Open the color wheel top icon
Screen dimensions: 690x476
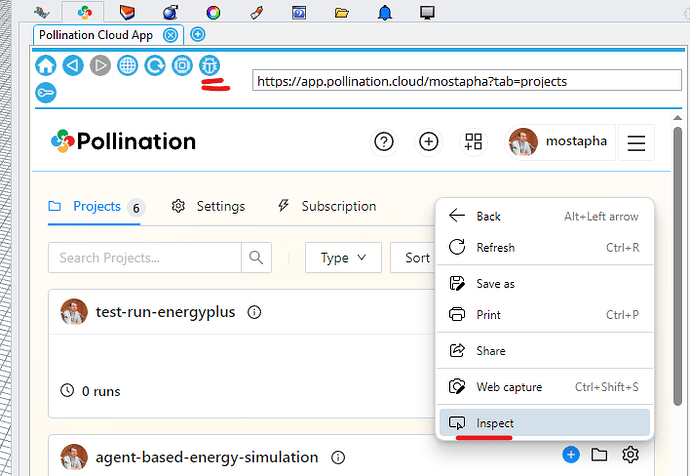213,12
